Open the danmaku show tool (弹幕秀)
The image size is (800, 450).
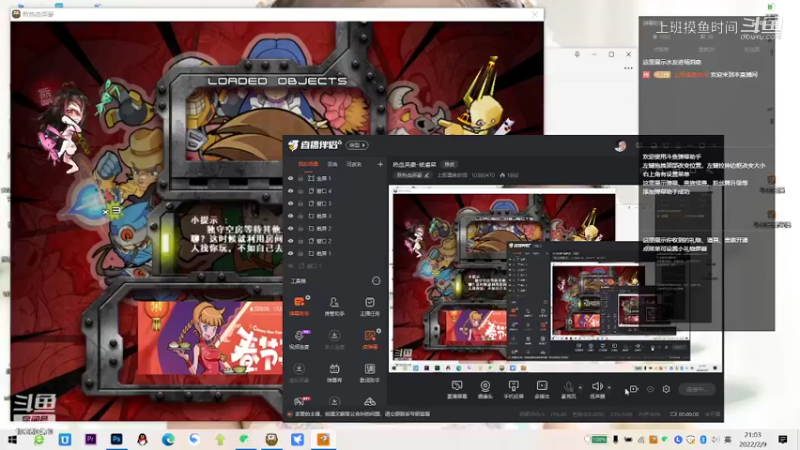(334, 372)
